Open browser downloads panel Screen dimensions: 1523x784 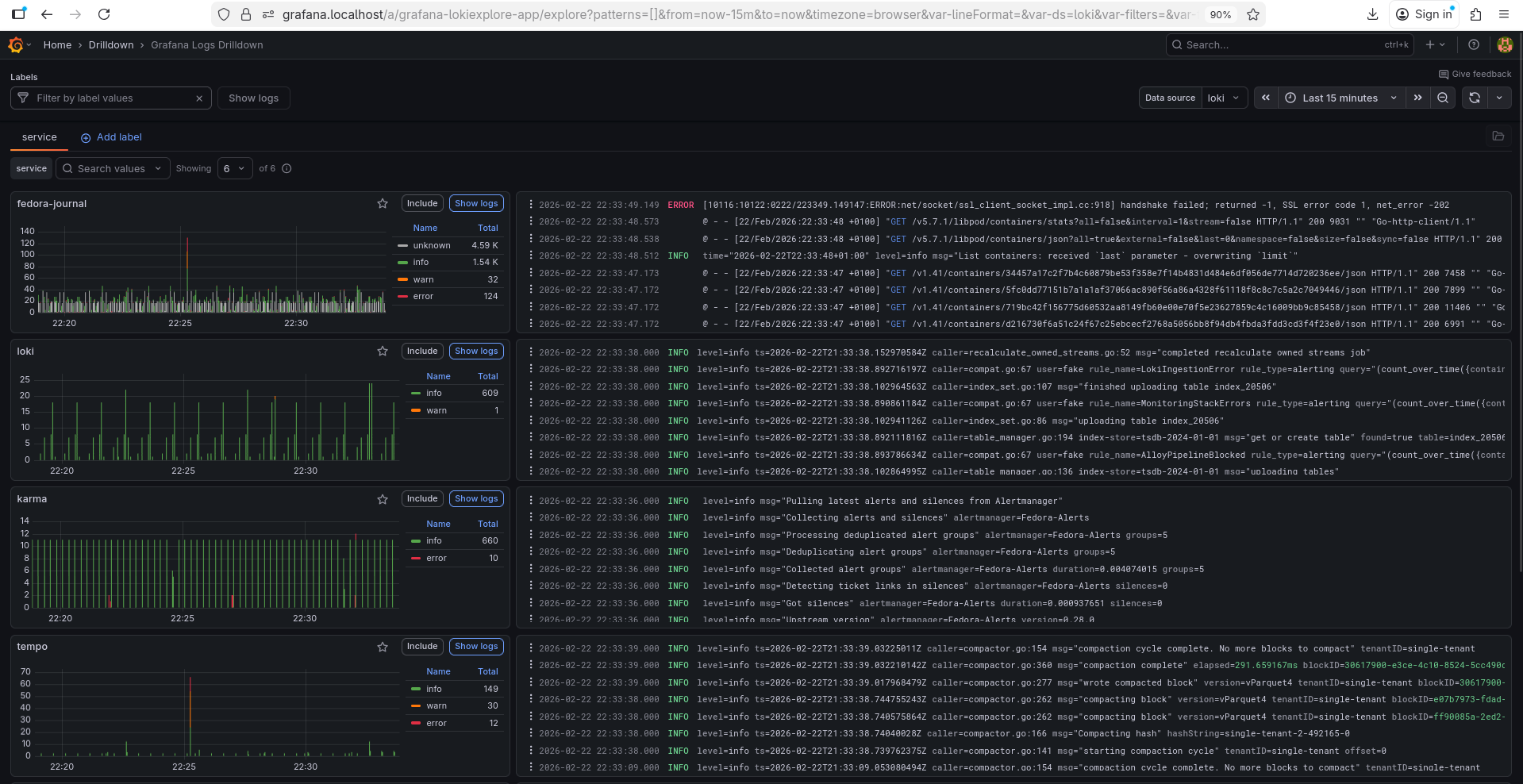point(1372,14)
